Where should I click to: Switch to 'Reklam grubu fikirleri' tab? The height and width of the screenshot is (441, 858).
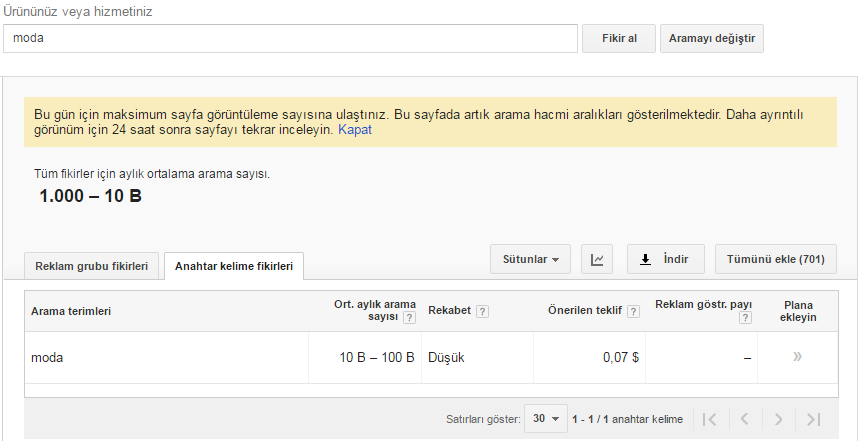(92, 266)
